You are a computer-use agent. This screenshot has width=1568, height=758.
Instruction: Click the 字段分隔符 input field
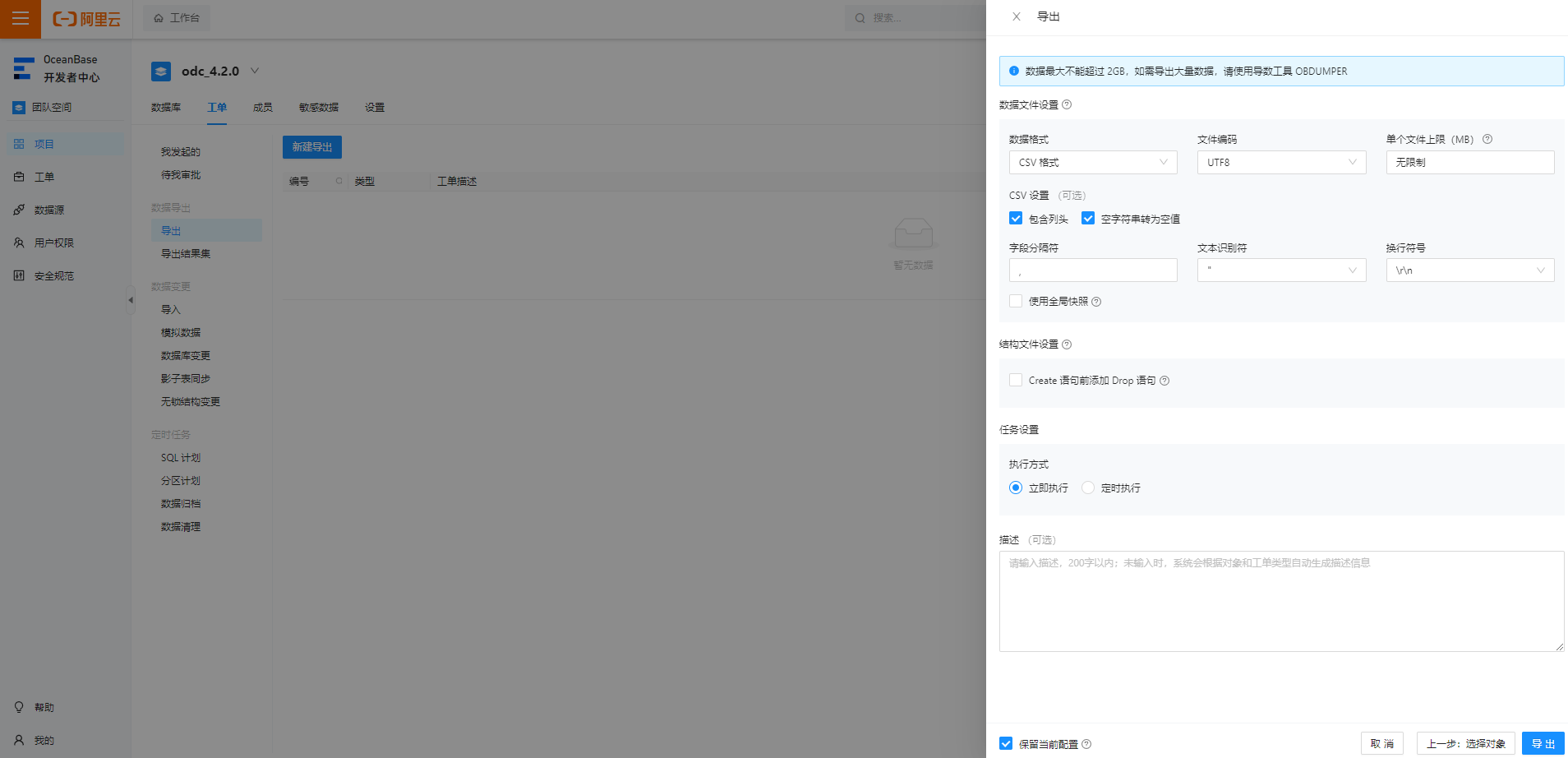tap(1093, 270)
